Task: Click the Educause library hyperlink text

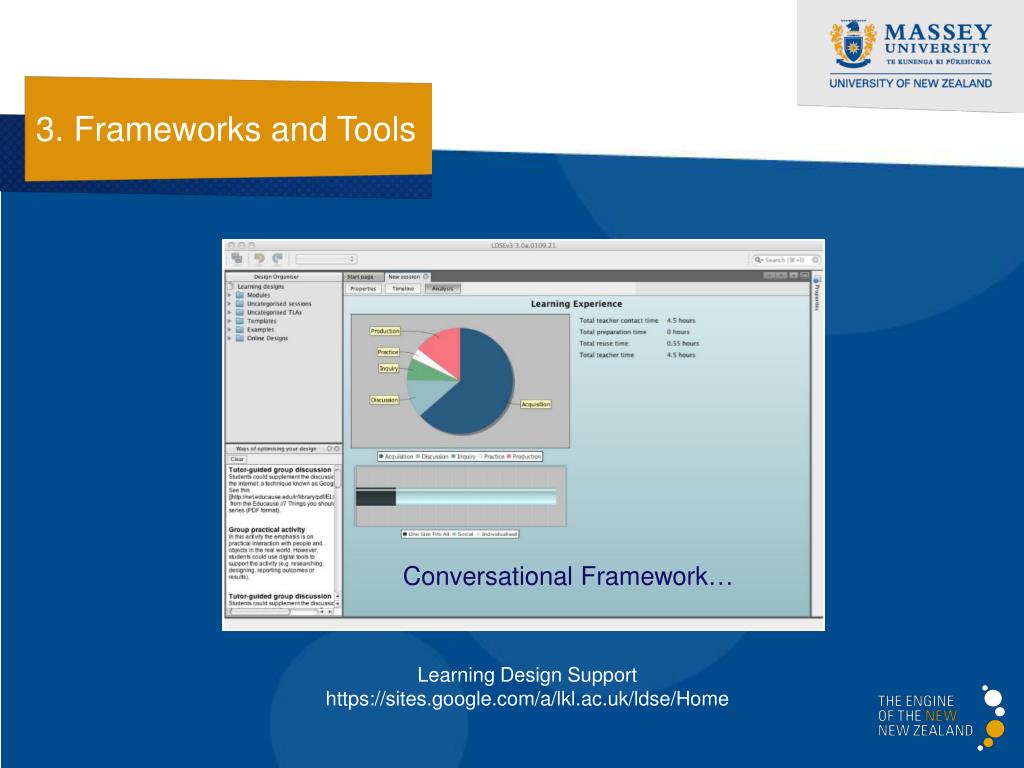Action: point(281,497)
